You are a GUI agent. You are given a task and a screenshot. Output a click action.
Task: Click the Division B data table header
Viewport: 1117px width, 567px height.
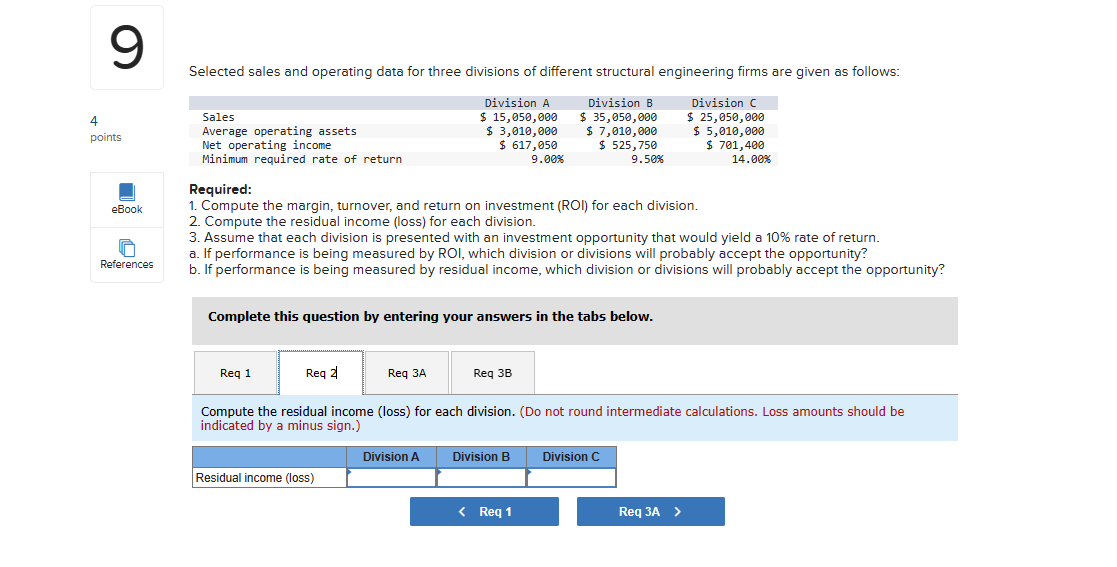coord(620,103)
